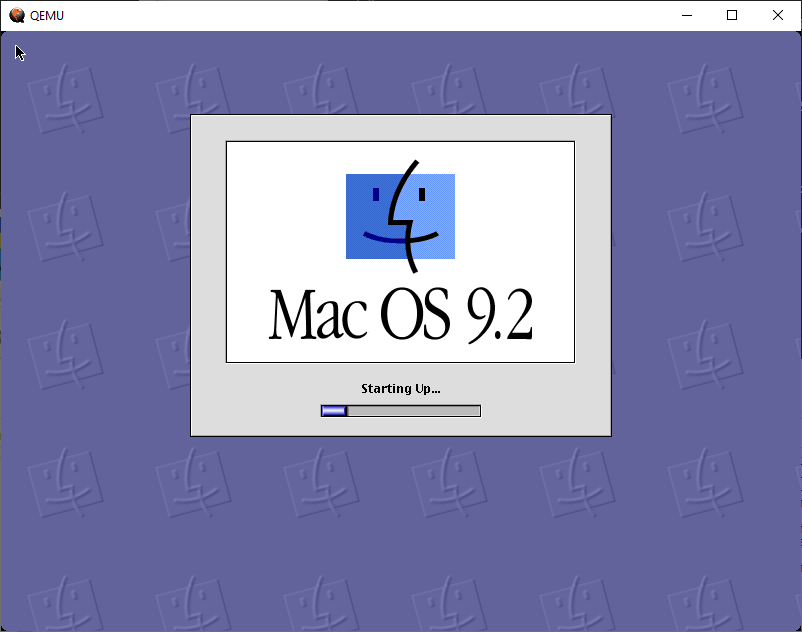Click the empty gray part of progress bar
This screenshot has height=632, width=802.
[415, 410]
